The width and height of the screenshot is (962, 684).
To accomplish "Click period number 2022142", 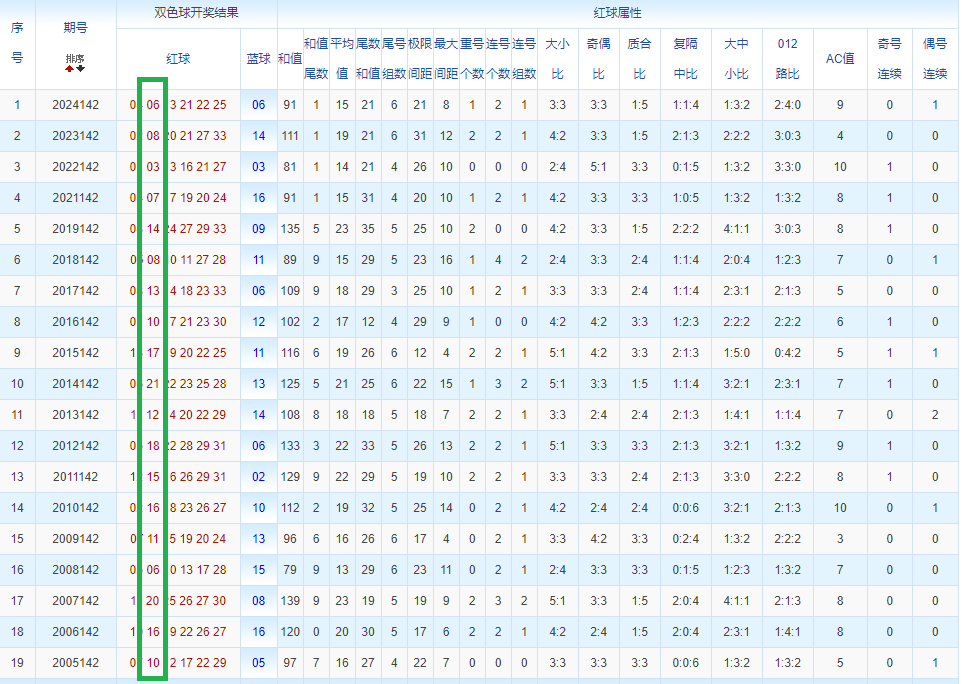I will tap(75, 167).
